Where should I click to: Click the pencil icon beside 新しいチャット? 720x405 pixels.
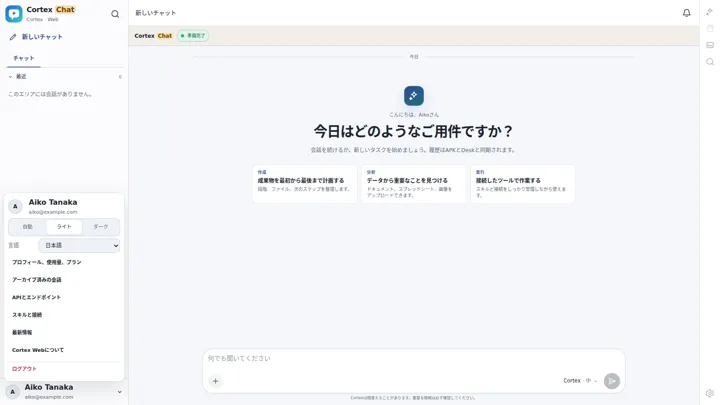tap(13, 37)
